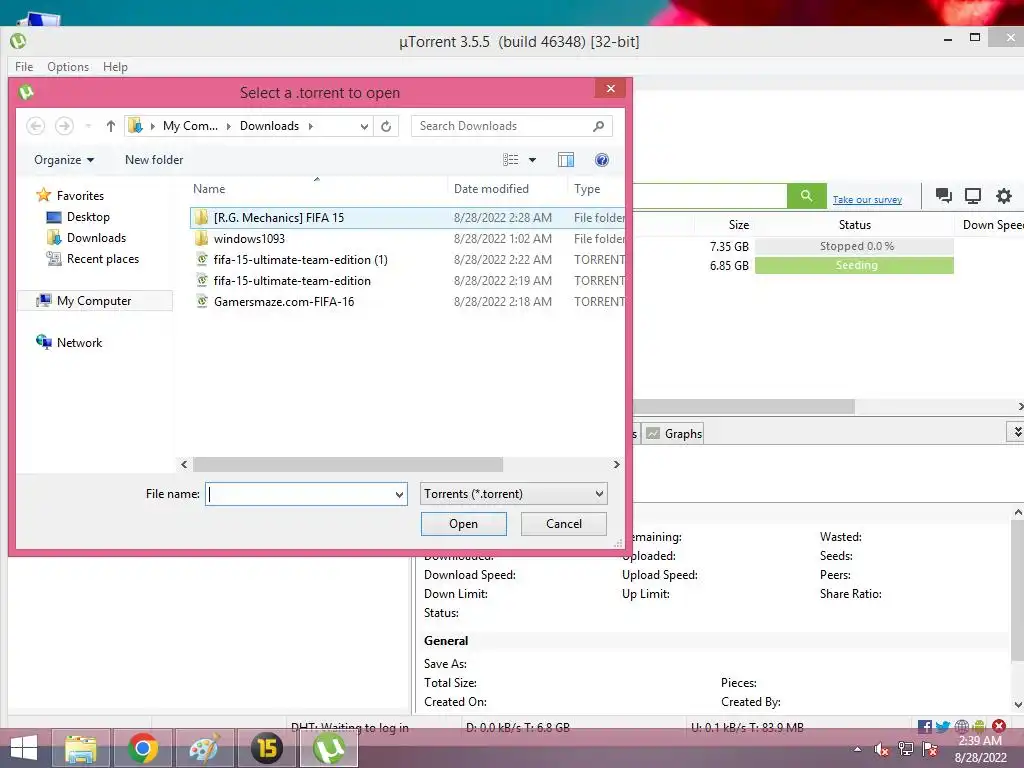1024x768 pixels.
Task: Click the red network error status icon
Action: [999, 726]
